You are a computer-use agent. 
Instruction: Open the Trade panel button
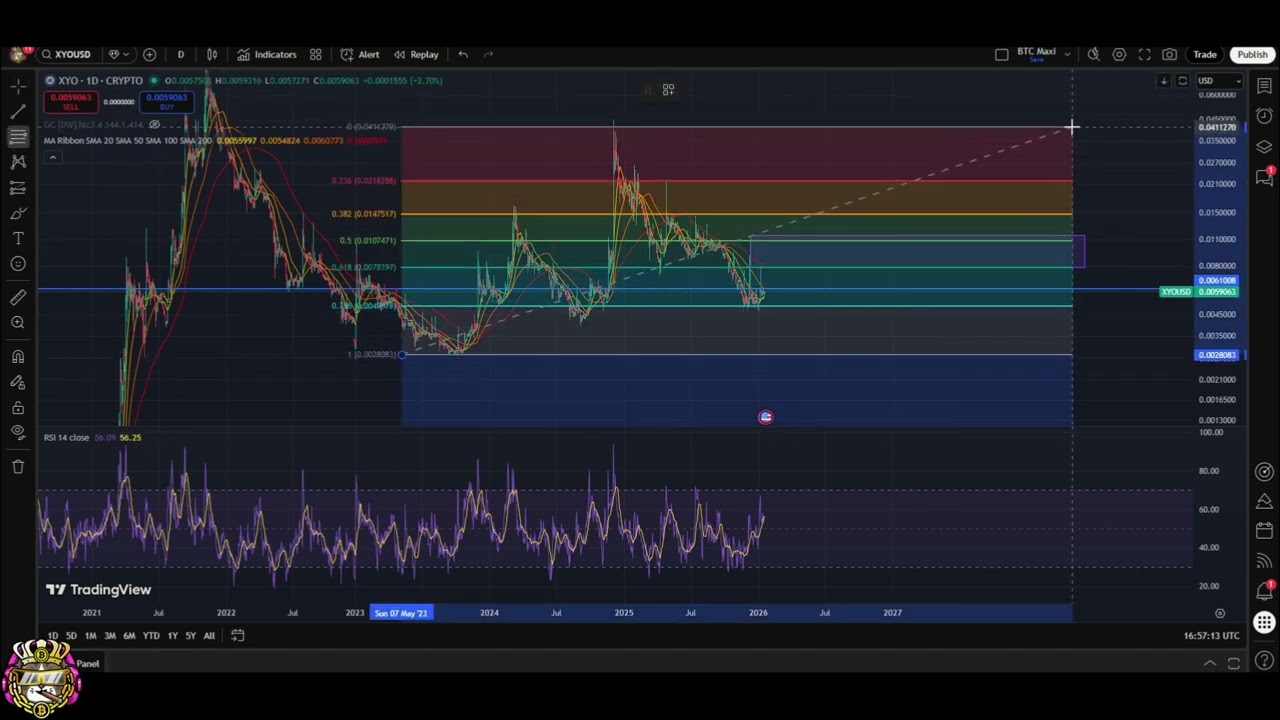(1204, 54)
